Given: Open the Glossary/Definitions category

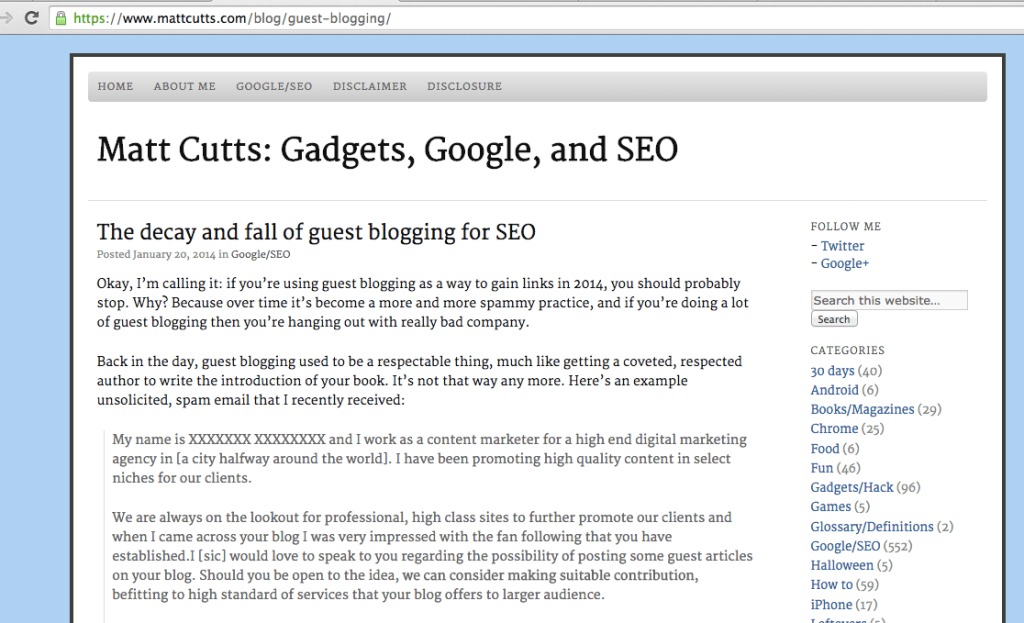Looking at the screenshot, I should click(872, 527).
